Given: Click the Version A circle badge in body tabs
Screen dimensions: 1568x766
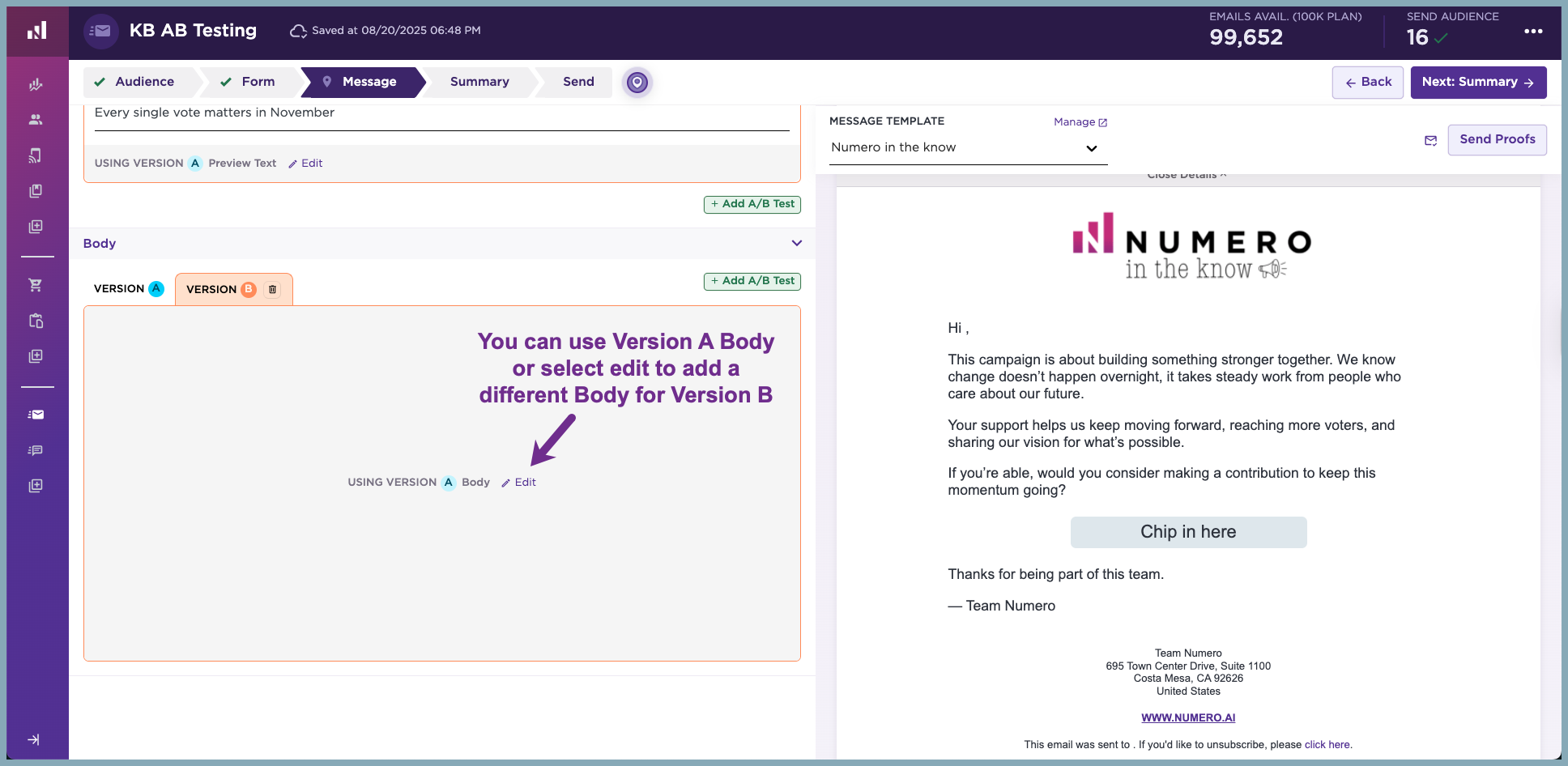Looking at the screenshot, I should (156, 288).
